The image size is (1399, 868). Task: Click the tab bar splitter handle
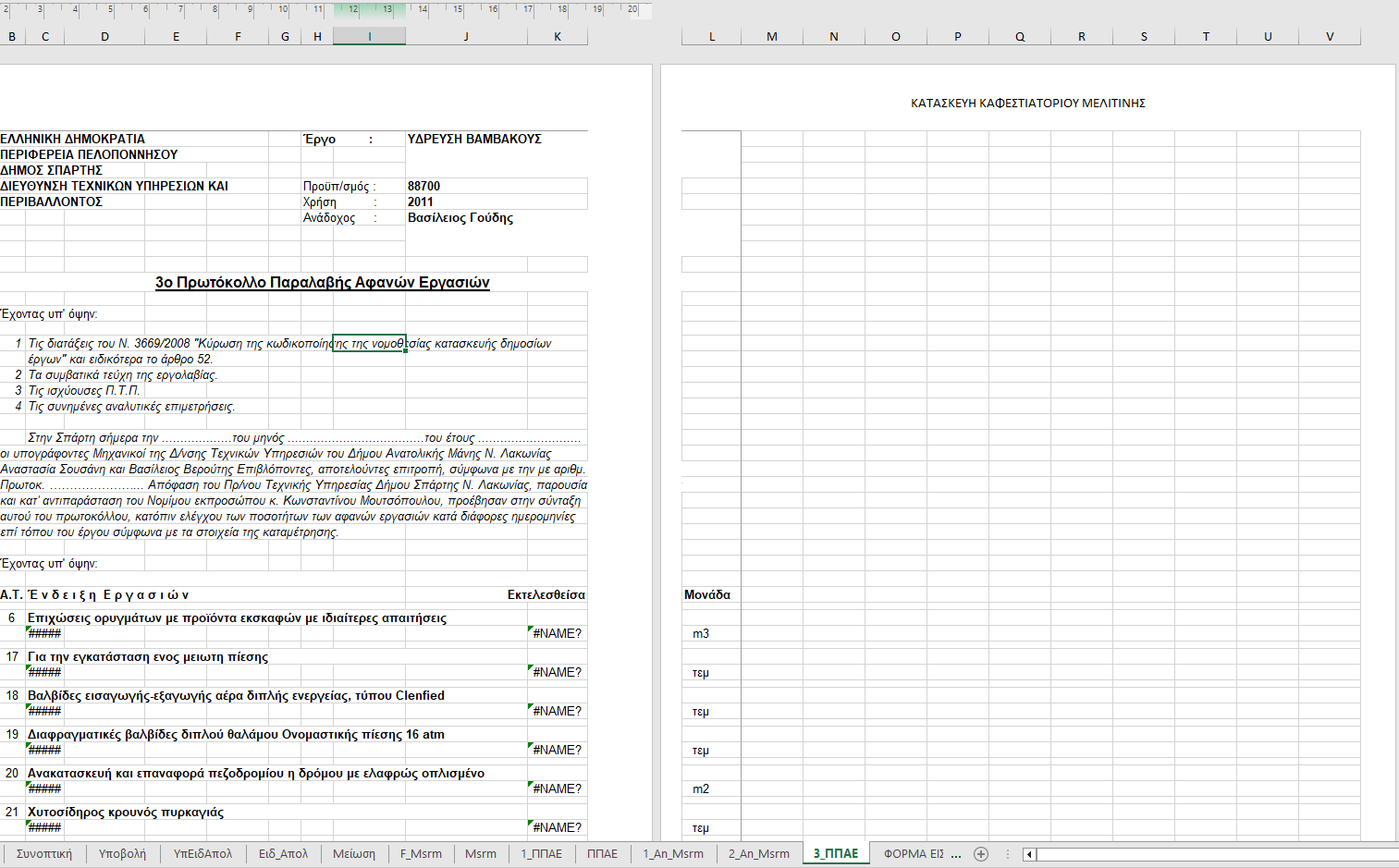pyautogui.click(x=1008, y=854)
